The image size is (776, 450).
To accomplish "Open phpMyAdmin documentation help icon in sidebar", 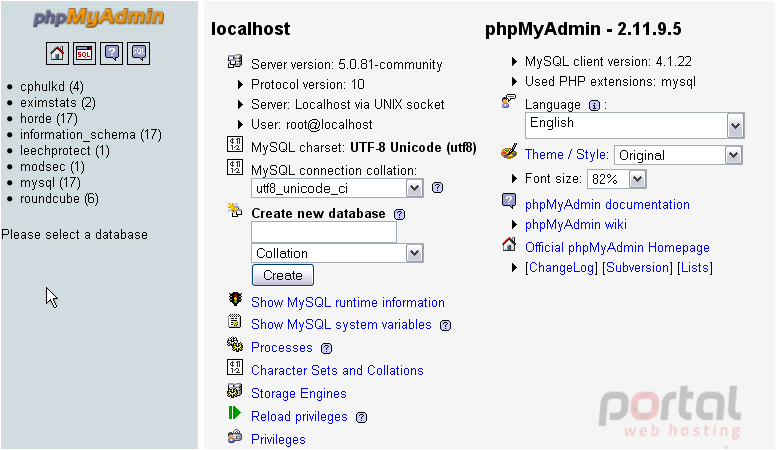I will [x=111, y=53].
